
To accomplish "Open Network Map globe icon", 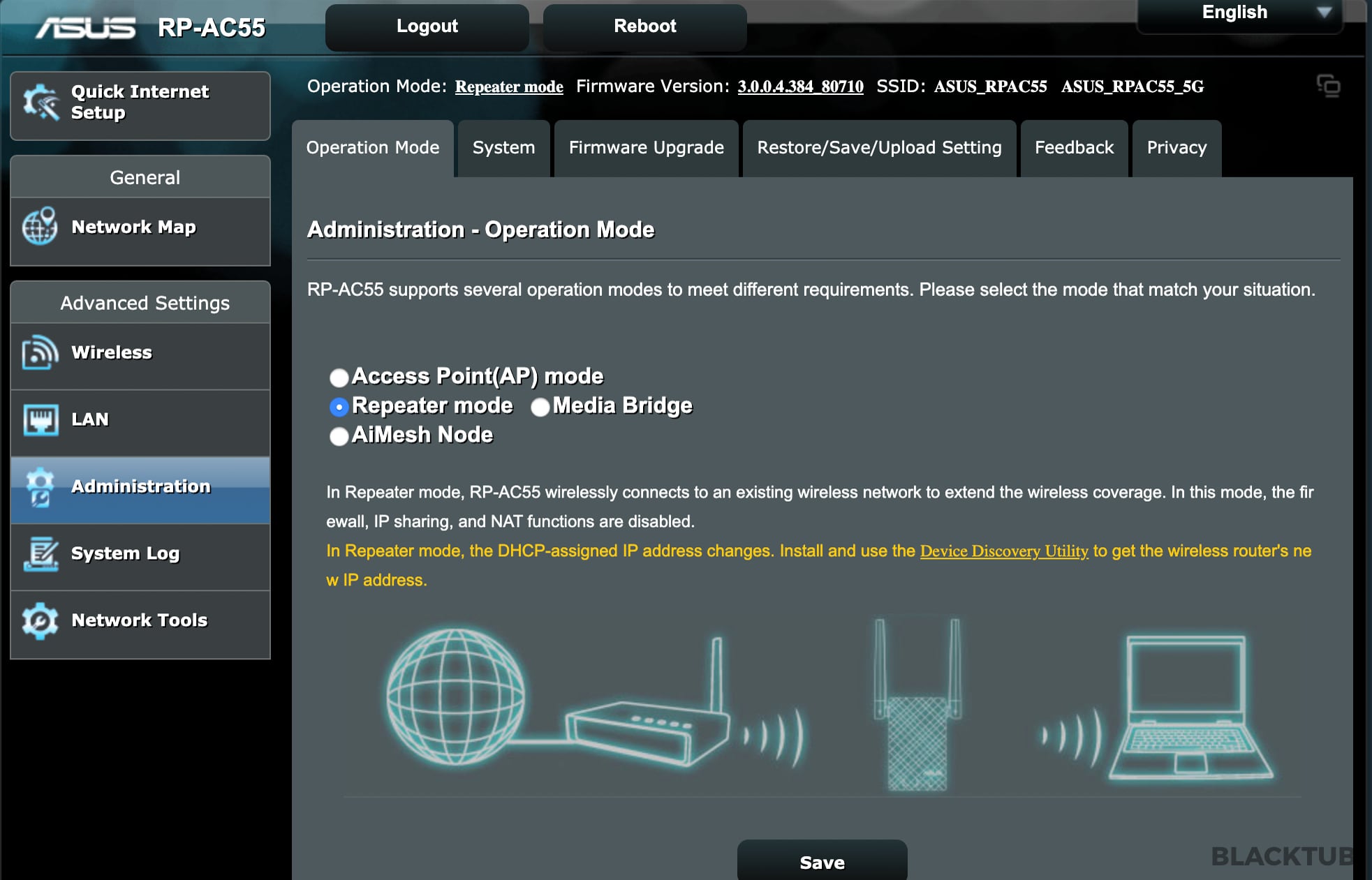I will click(x=40, y=227).
